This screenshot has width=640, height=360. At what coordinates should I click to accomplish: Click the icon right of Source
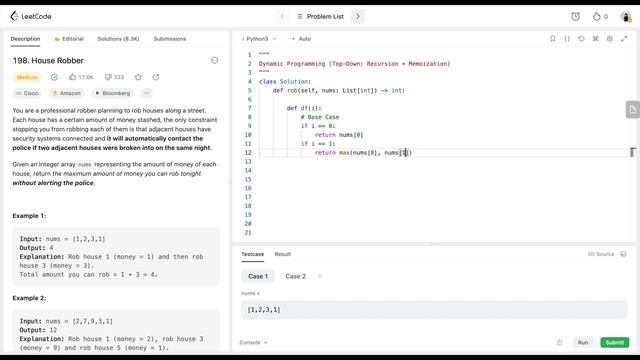coord(623,254)
